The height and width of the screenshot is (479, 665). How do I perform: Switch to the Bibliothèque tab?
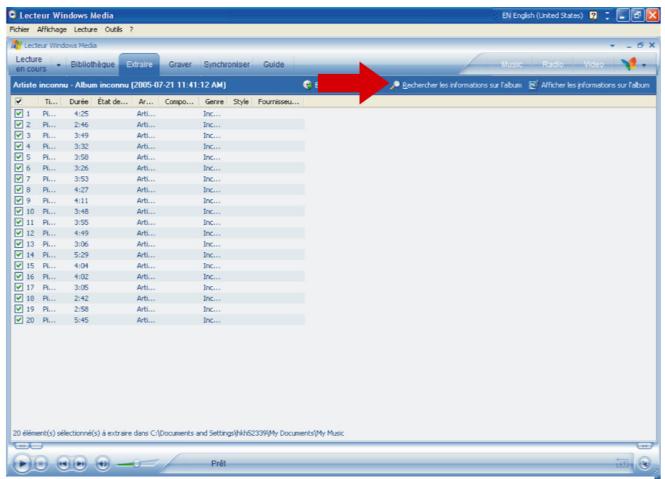point(92,64)
